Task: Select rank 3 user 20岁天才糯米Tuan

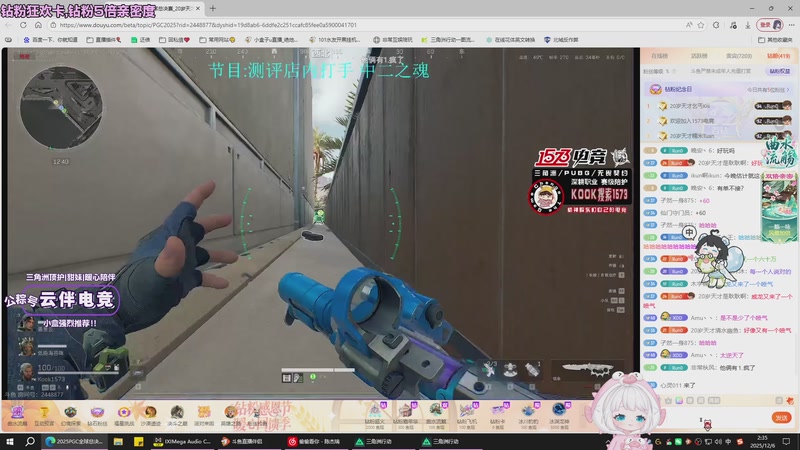Action: 692,136
